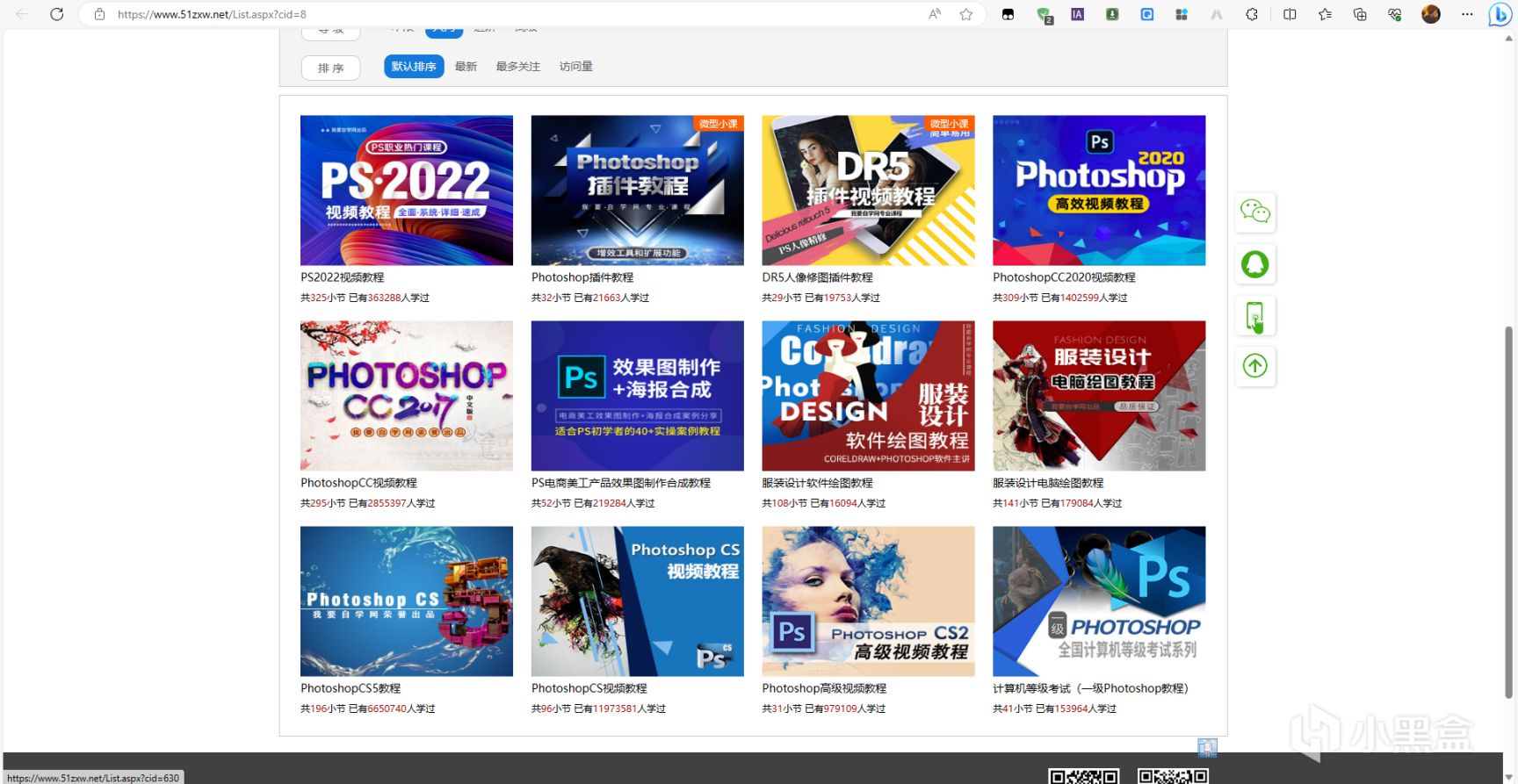Open 服装设计软件绘图教程 thumbnail image
Image resolution: width=1518 pixels, height=784 pixels.
coord(868,396)
